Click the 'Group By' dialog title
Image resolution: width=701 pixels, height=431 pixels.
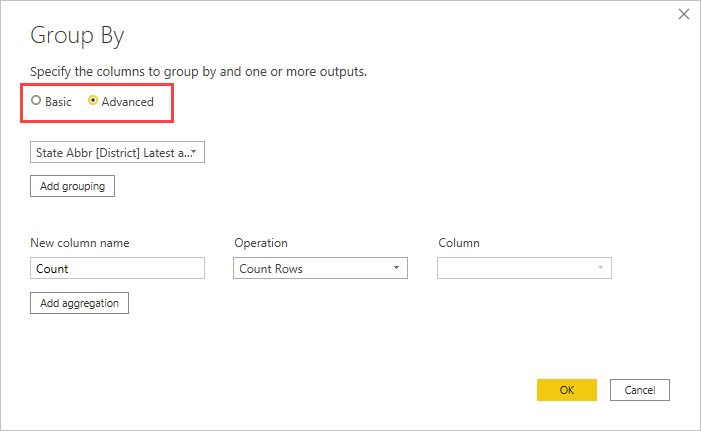coord(77,36)
